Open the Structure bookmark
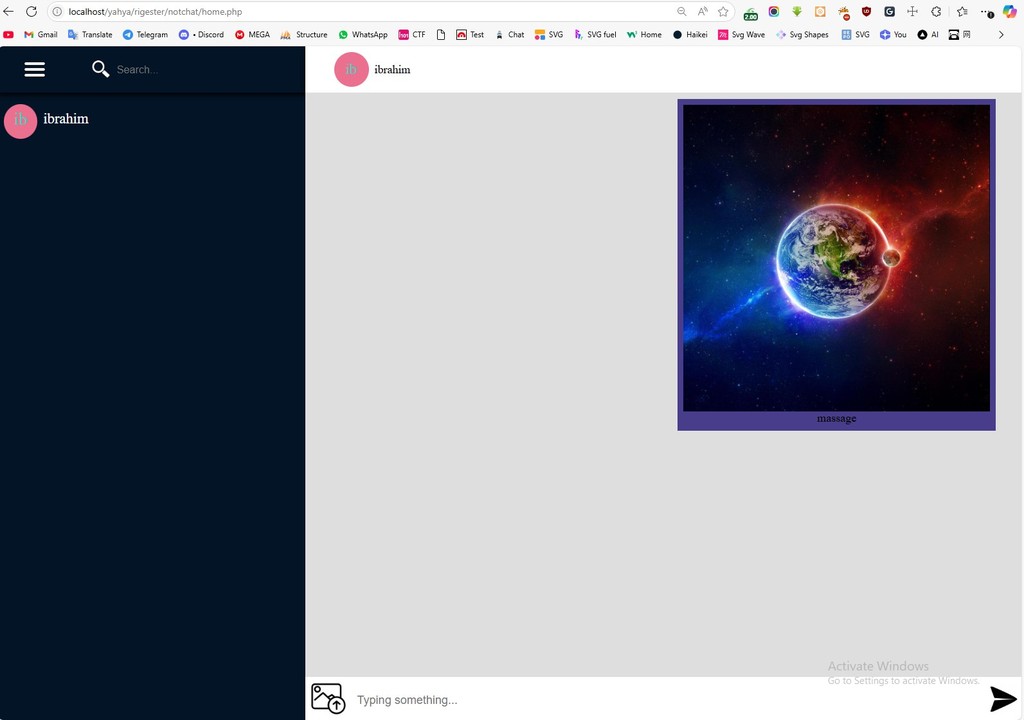This screenshot has width=1024, height=720. [304, 35]
